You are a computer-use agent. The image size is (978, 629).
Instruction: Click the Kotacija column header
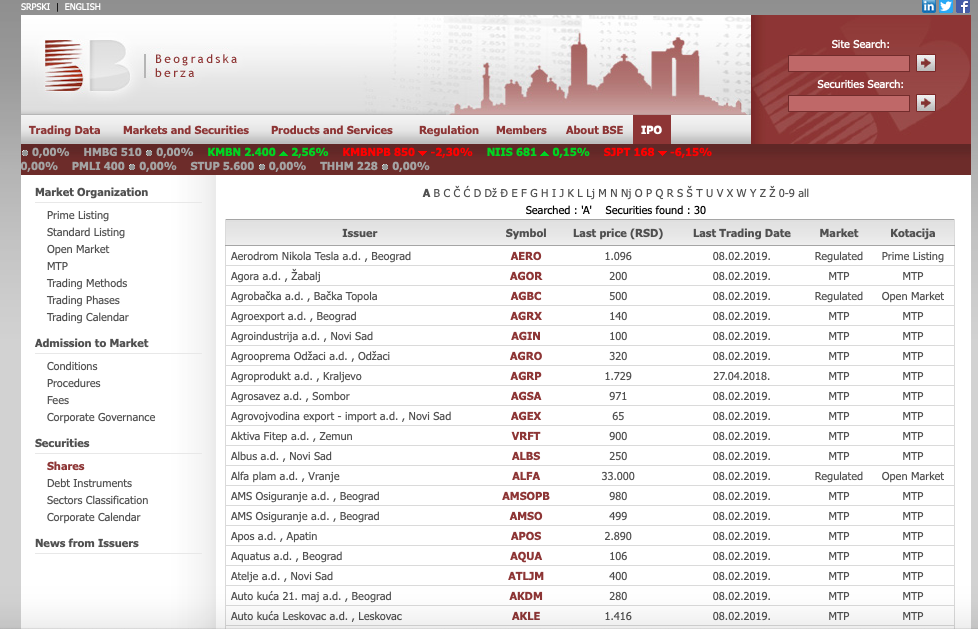pos(913,233)
